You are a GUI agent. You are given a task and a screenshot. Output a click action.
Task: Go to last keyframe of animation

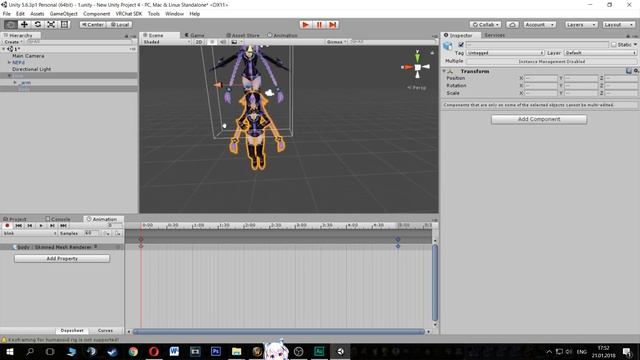tap(63, 225)
